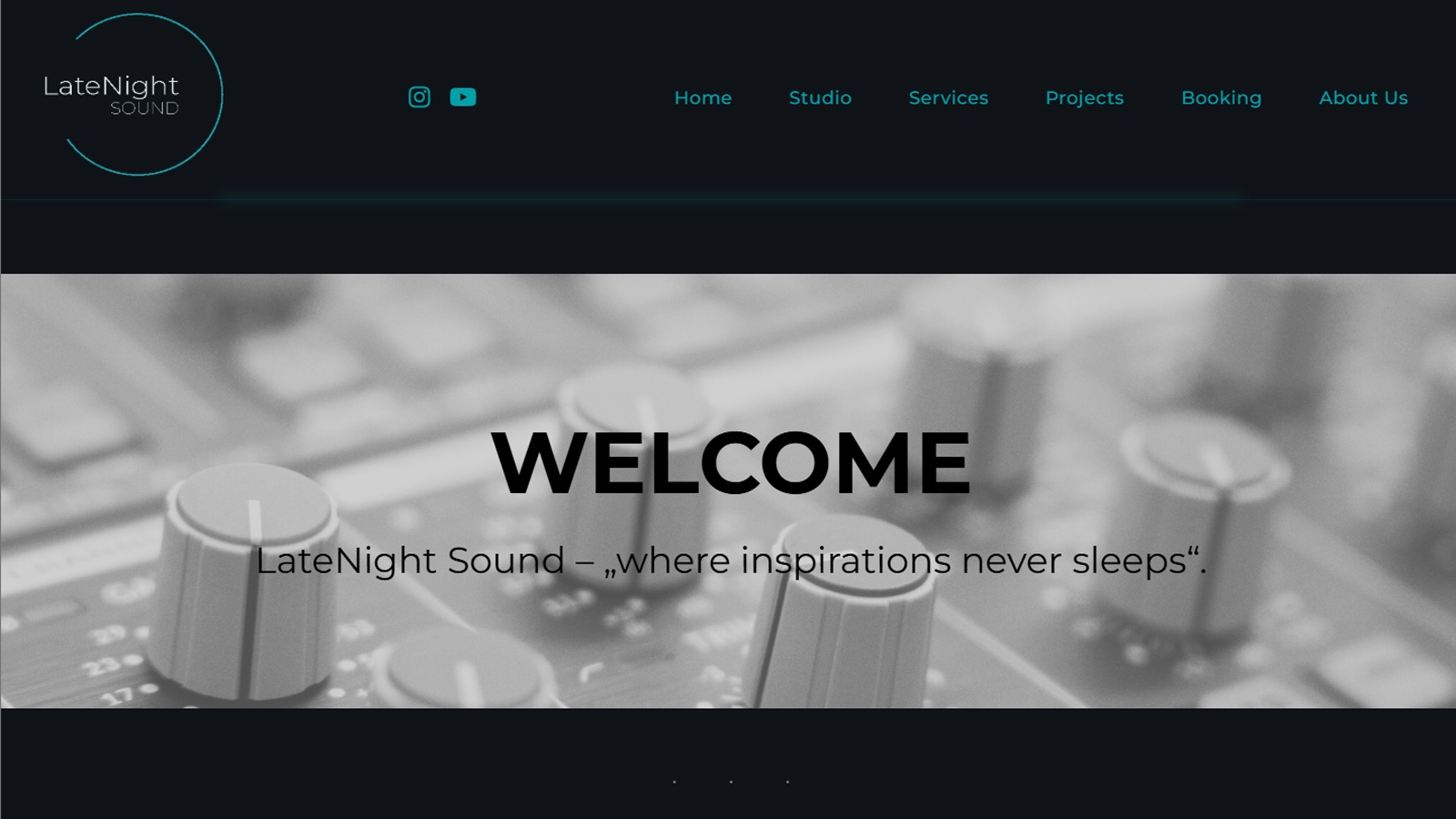The image size is (1456, 819).
Task: Navigate to Projects
Action: (1084, 98)
